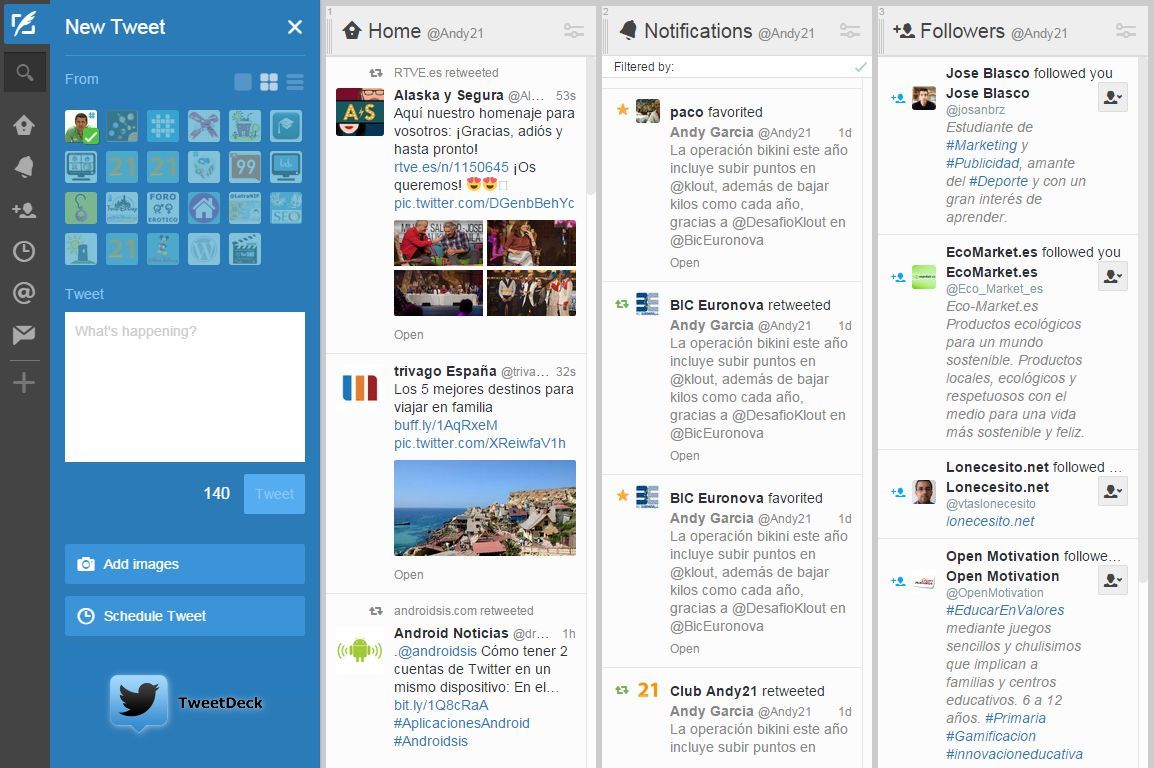Select the 99 account avatar
This screenshot has height=768, width=1154.
click(245, 167)
